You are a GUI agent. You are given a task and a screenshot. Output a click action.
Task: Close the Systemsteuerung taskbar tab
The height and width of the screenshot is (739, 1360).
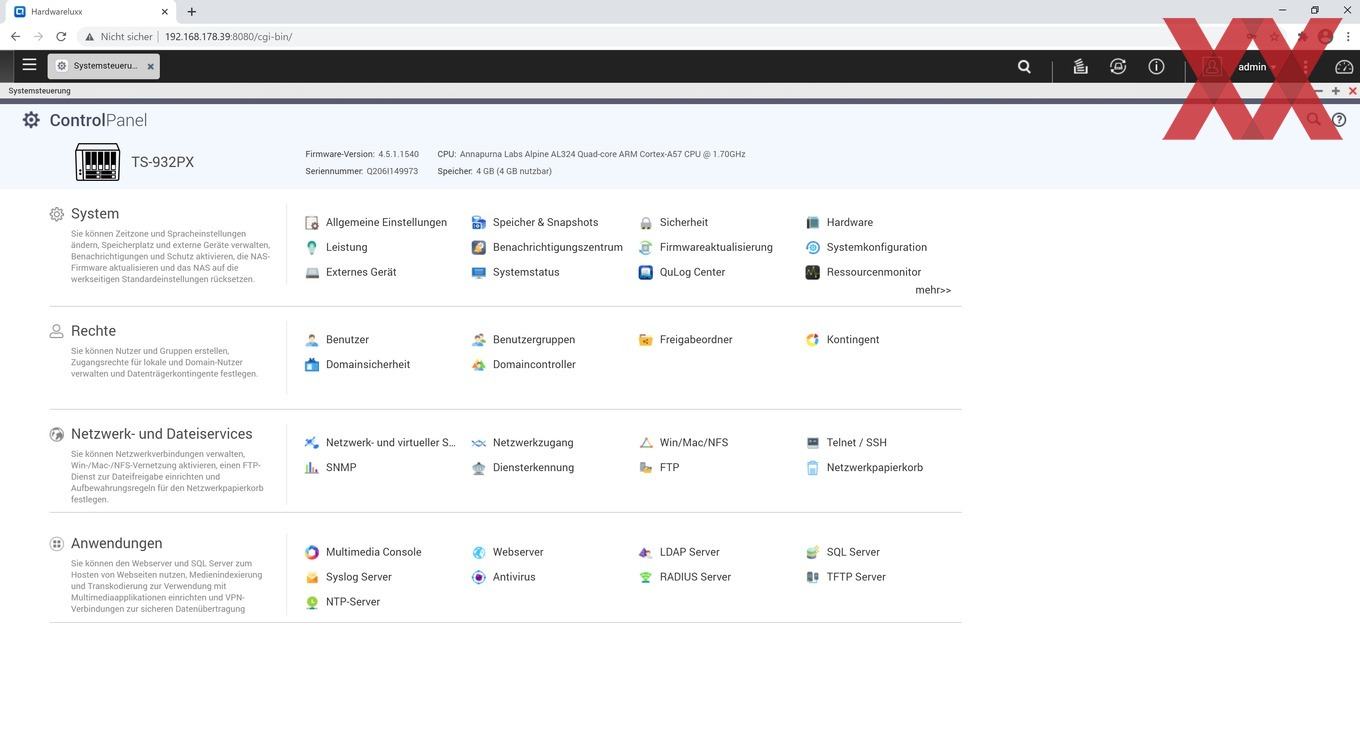point(151,67)
